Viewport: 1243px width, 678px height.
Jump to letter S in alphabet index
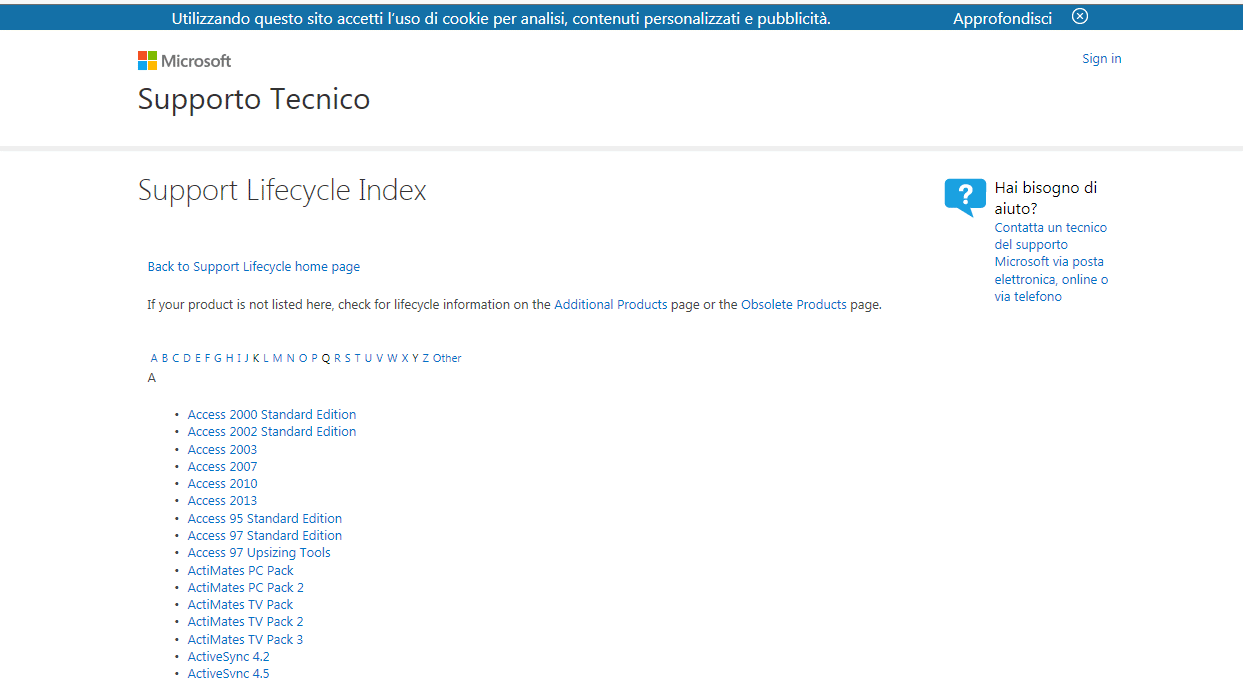click(347, 358)
